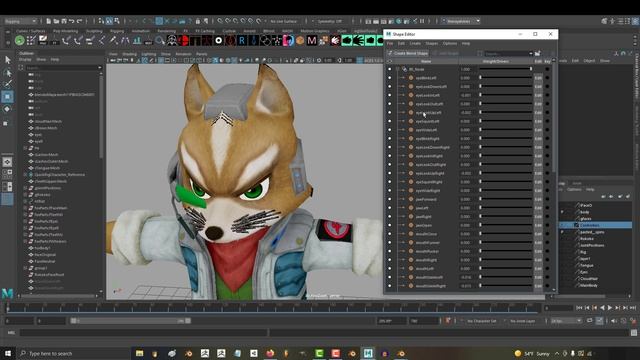The width and height of the screenshot is (640, 360).
Task: Click Edit button for eyeBlinkLeft row
Action: (538, 78)
